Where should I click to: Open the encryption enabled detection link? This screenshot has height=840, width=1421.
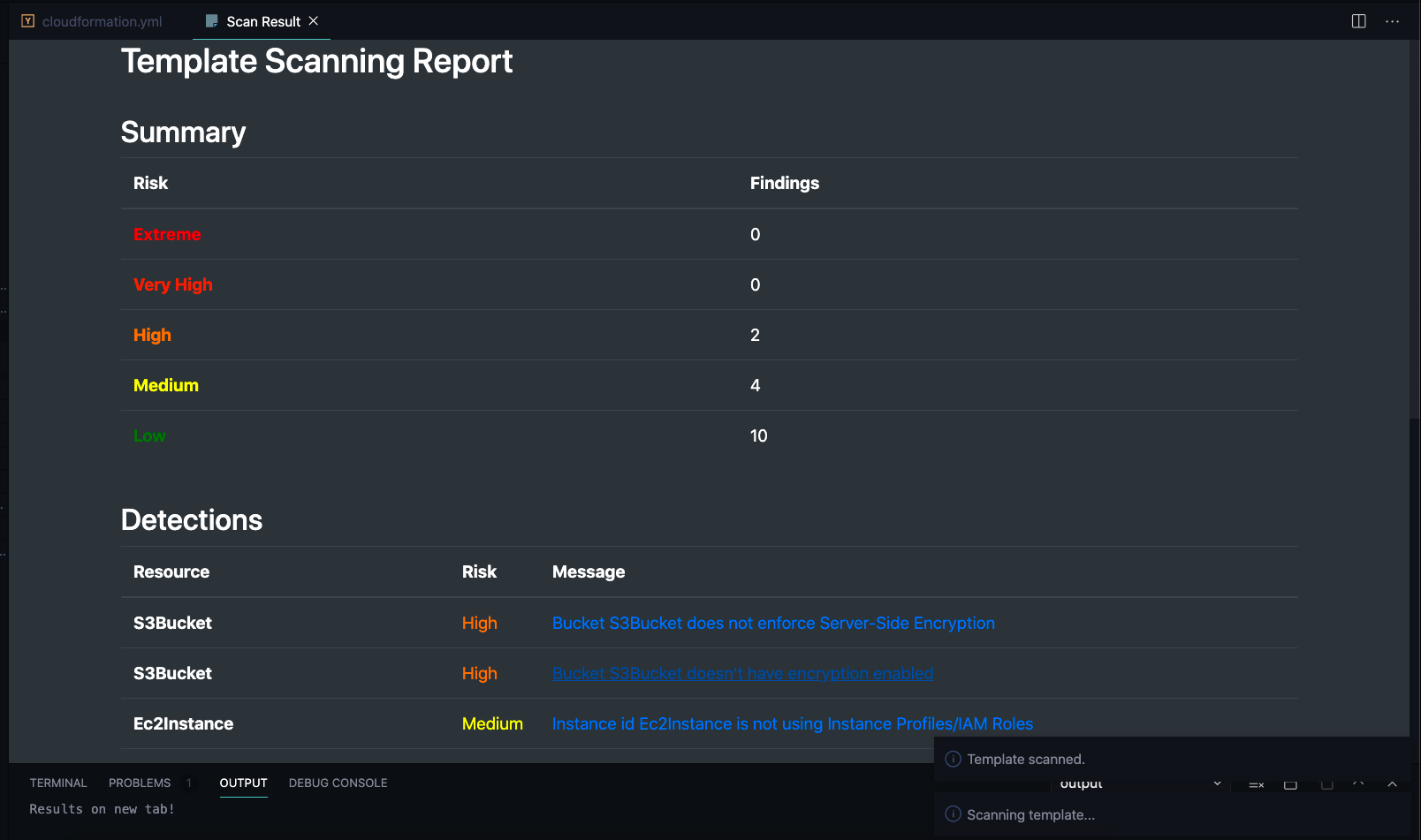point(742,673)
